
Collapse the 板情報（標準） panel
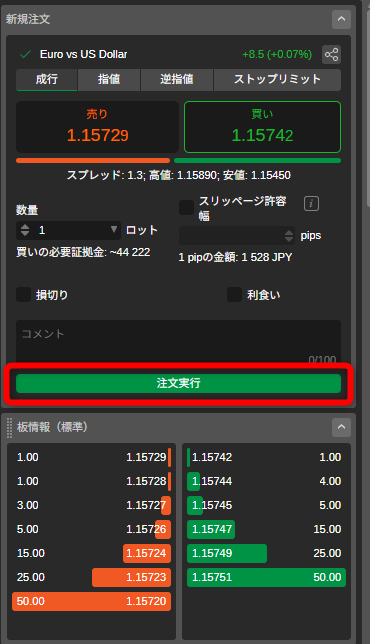(341, 427)
